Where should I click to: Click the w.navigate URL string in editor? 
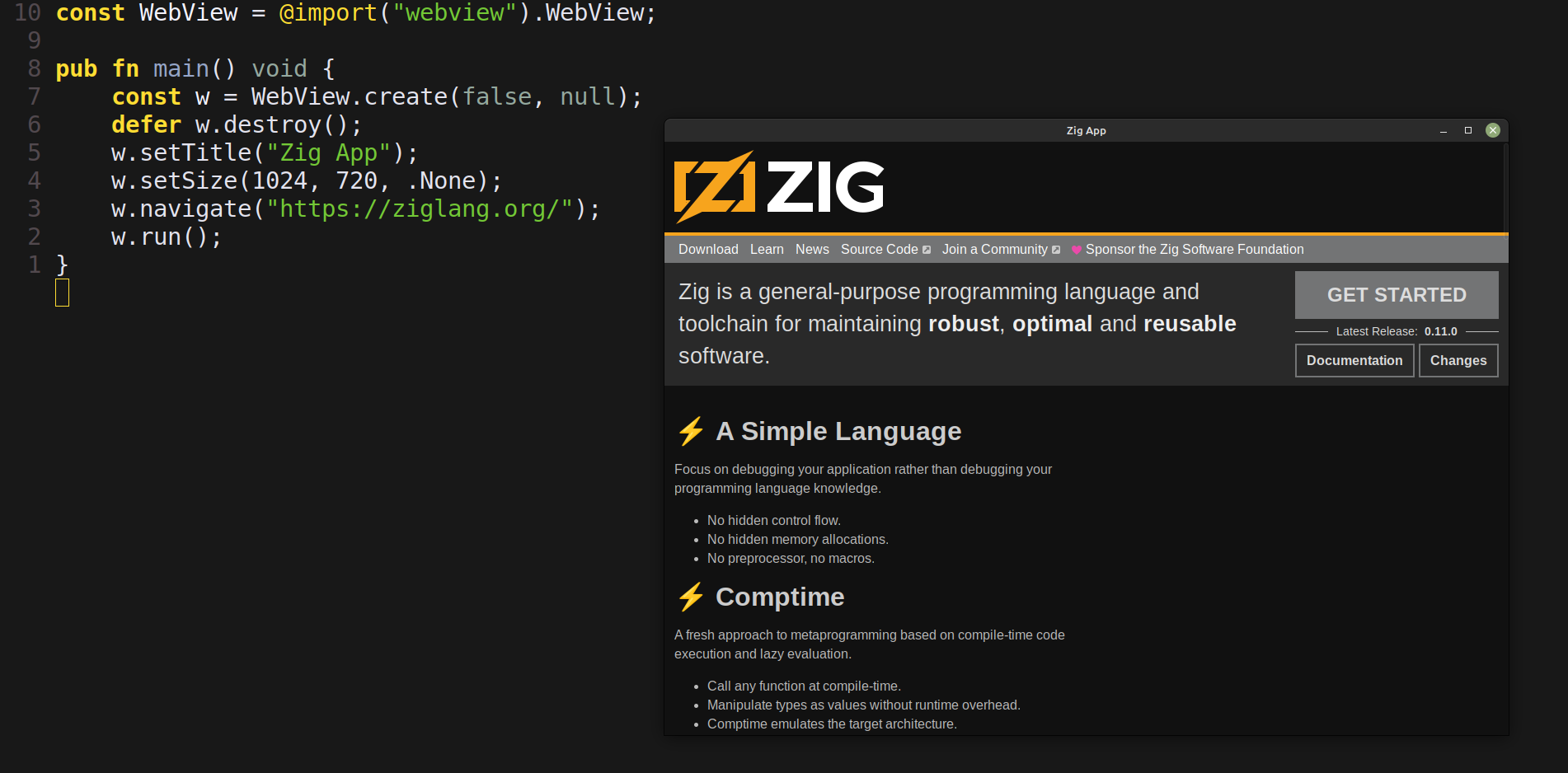[420, 208]
